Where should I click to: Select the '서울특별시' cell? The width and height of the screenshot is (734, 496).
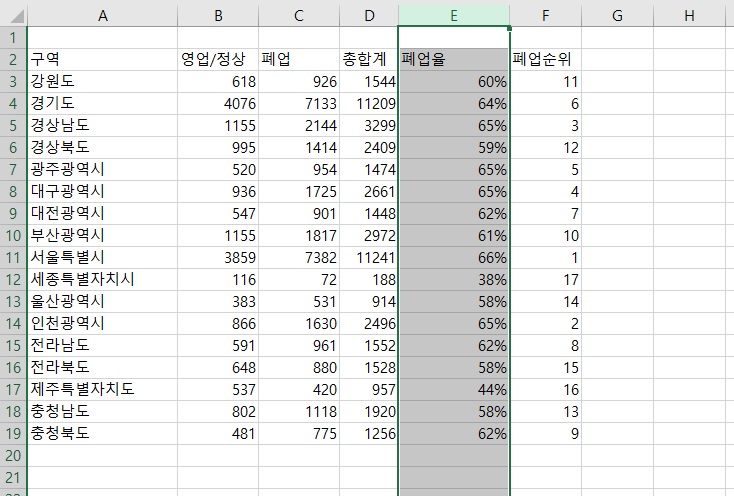[103, 258]
